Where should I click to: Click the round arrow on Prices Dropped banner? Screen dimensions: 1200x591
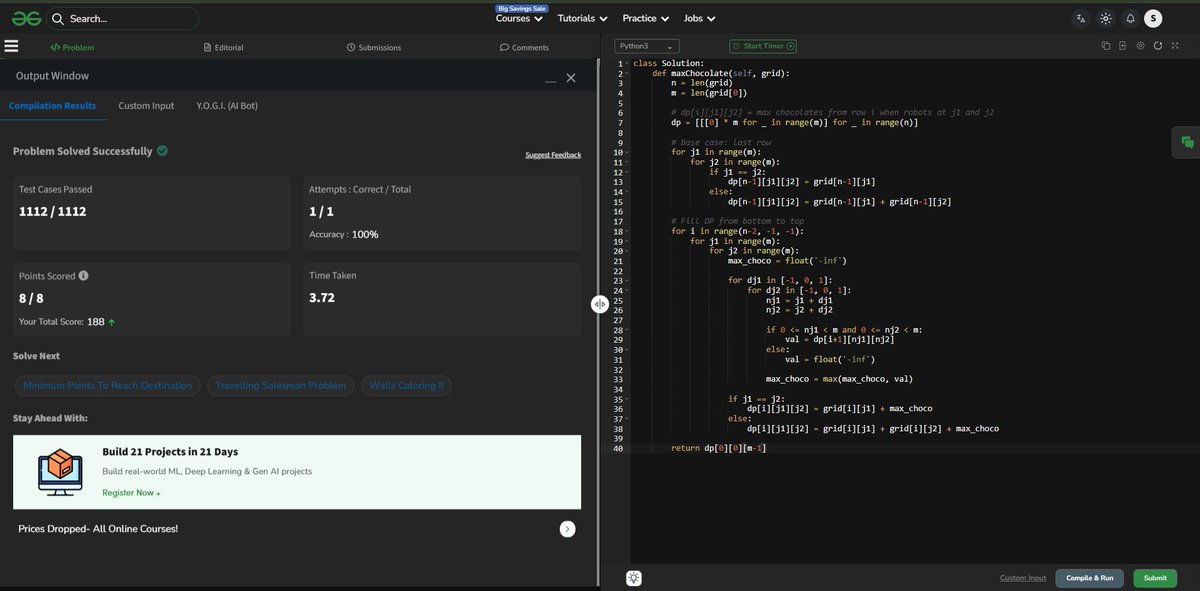tap(567, 529)
